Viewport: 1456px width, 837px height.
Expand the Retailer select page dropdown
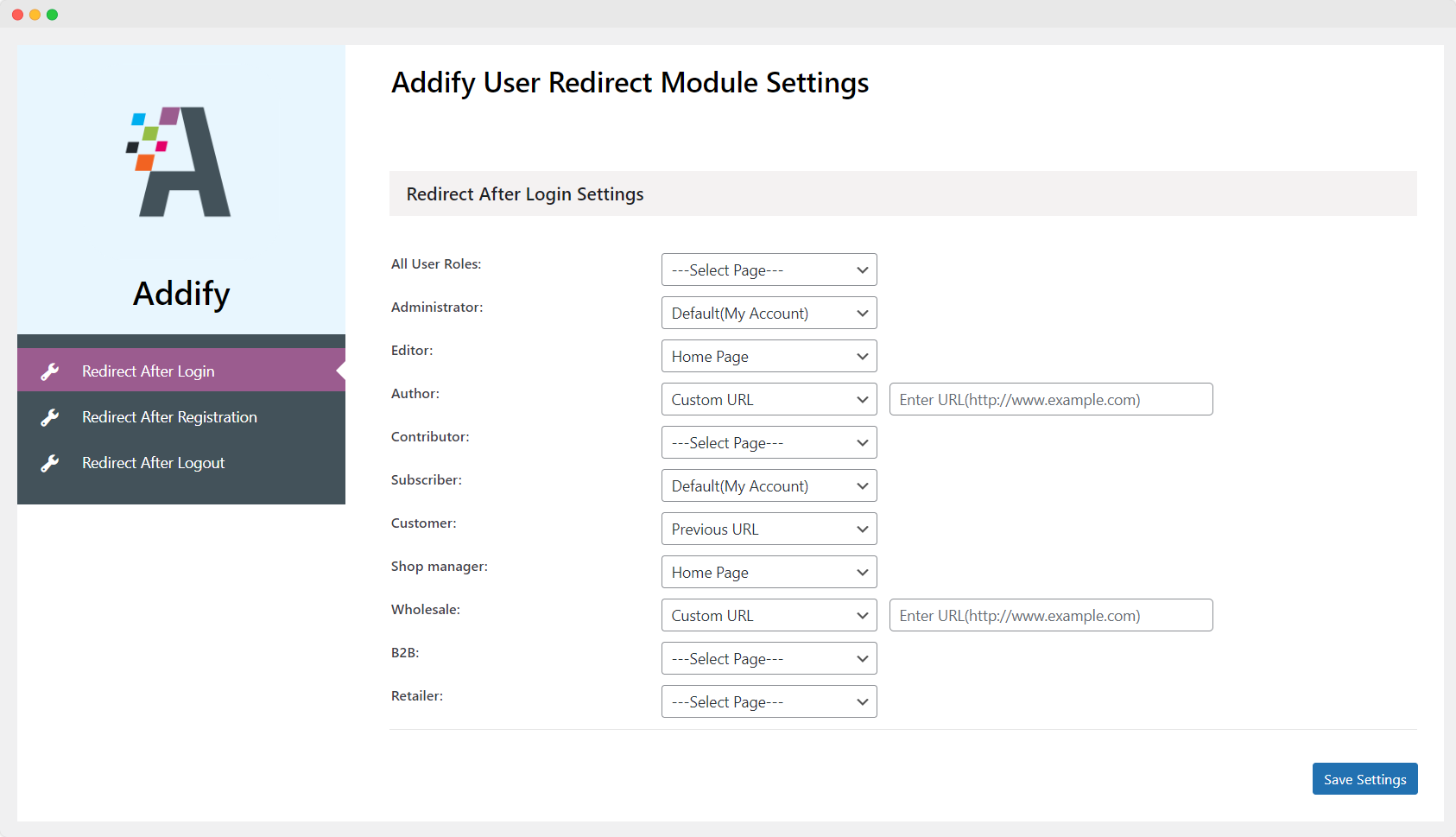click(769, 702)
